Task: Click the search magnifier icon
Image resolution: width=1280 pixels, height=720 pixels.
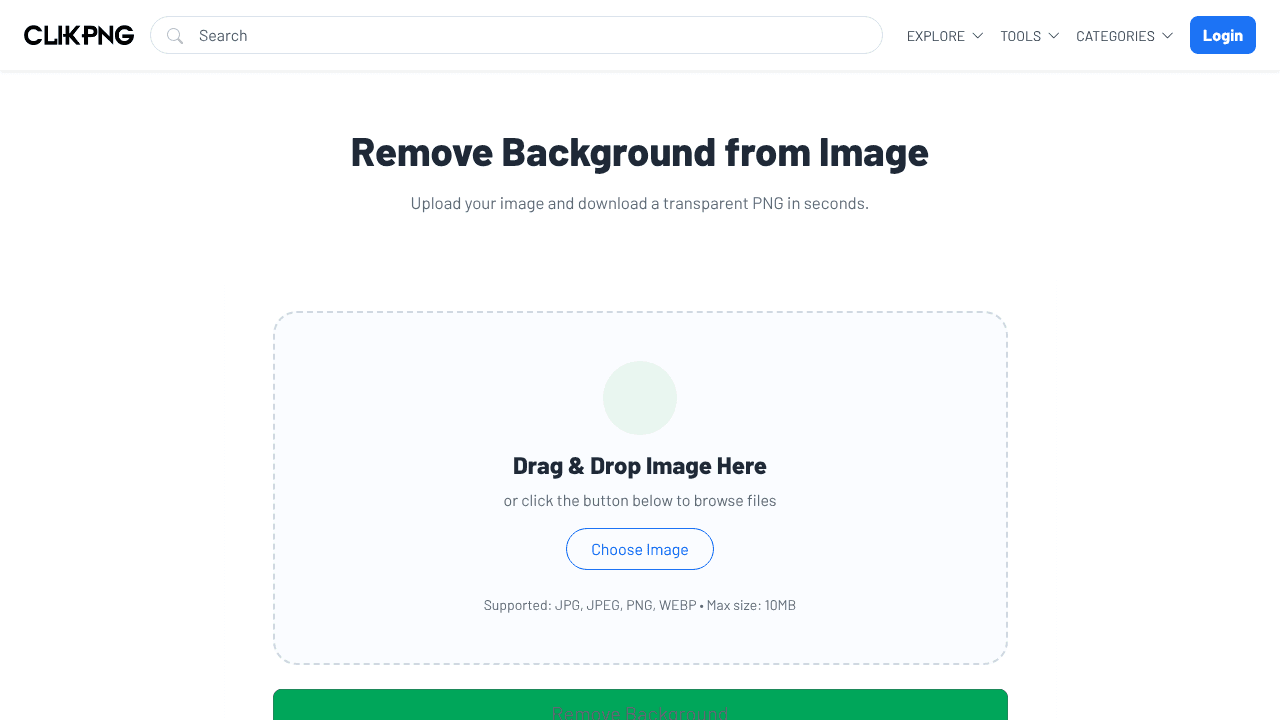Action: click(175, 36)
